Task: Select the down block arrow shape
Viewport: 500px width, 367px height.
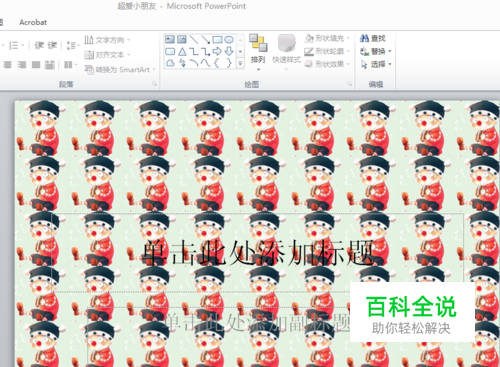Action: [229, 51]
